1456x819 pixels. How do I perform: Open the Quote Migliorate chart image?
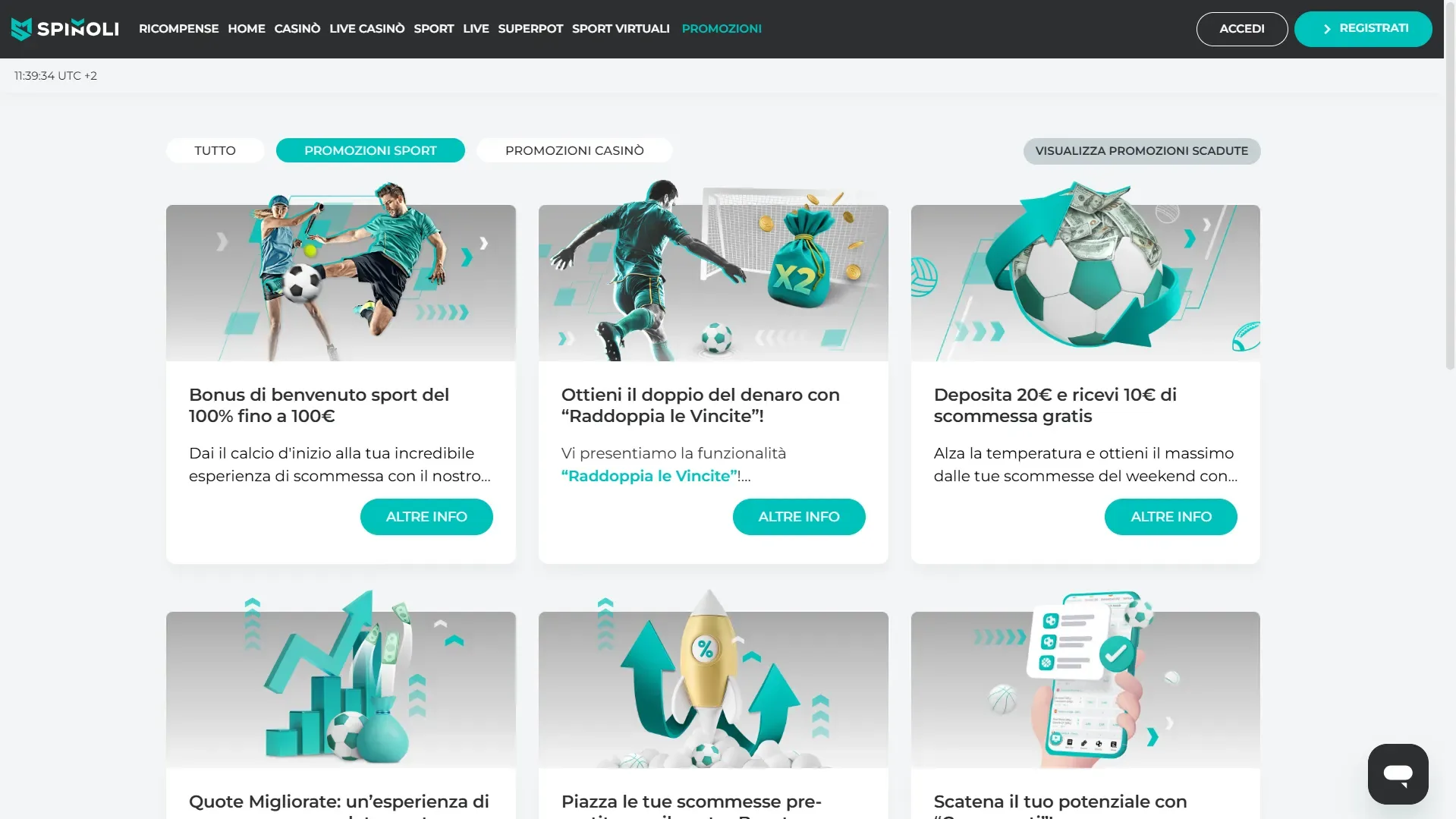pos(341,678)
